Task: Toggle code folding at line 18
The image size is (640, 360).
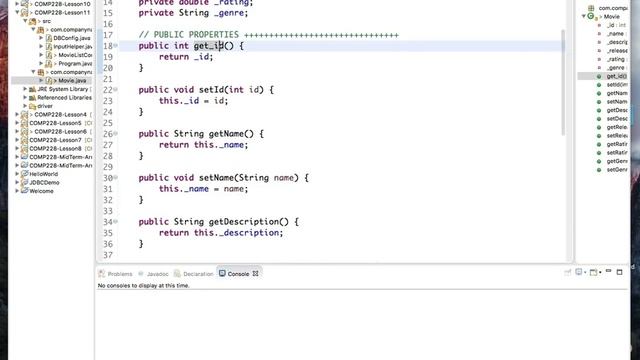Action: 116,45
